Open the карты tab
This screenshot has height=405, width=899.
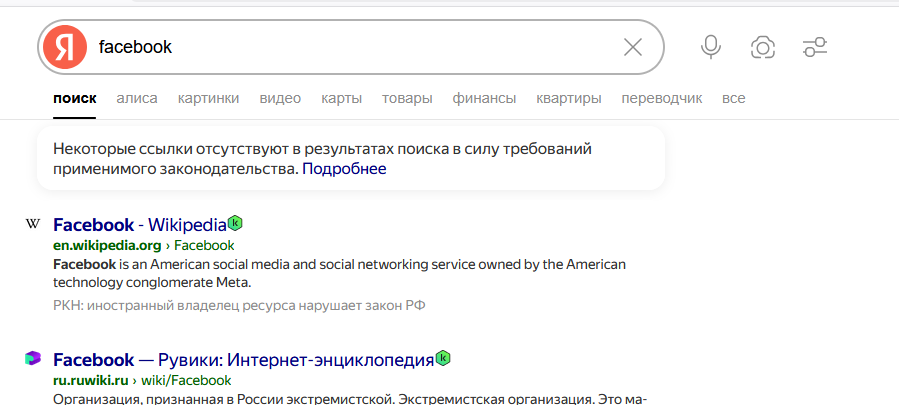pos(341,98)
